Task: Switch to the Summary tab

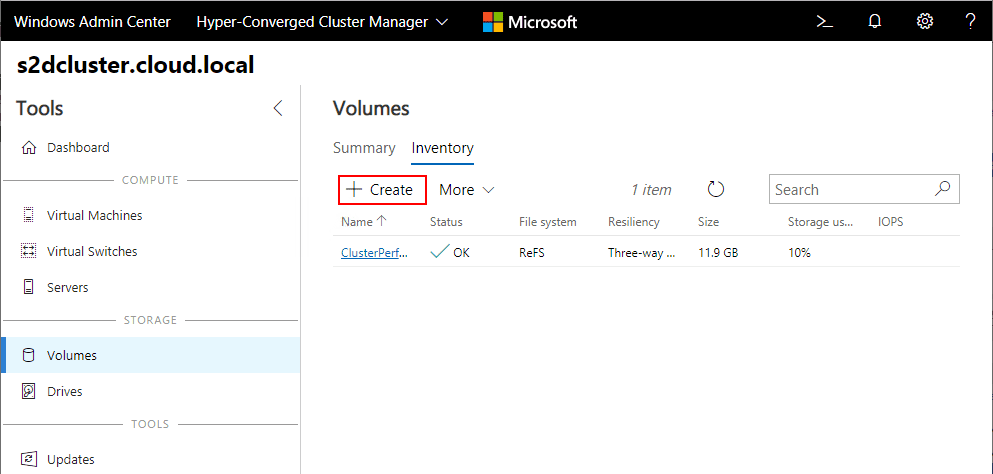Action: coord(364,148)
